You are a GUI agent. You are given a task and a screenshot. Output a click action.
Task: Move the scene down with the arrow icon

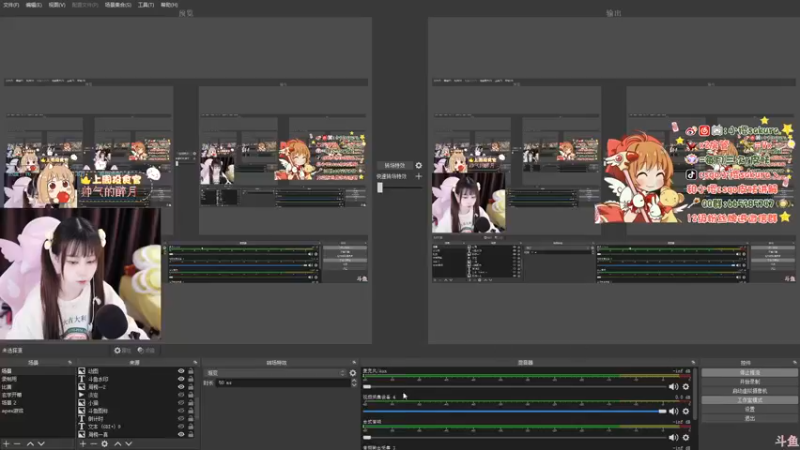pyautogui.click(x=41, y=444)
